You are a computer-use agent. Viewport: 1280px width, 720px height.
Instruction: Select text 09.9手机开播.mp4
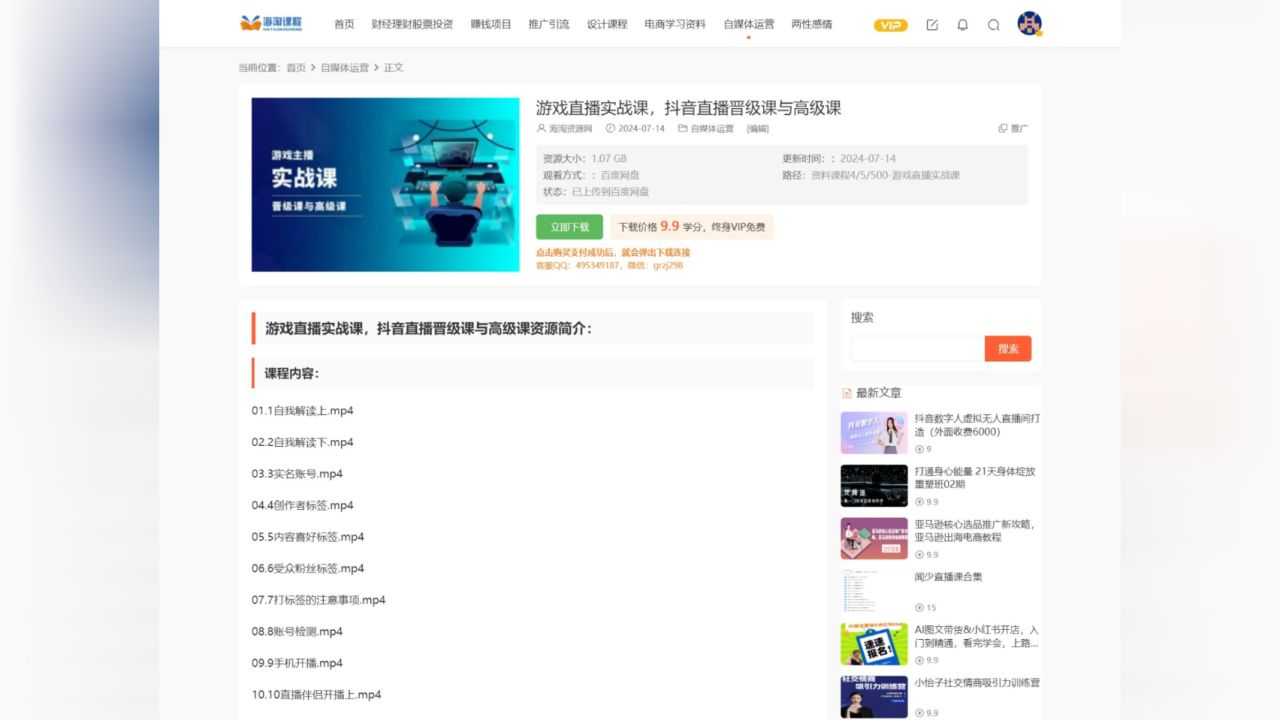[x=297, y=663]
